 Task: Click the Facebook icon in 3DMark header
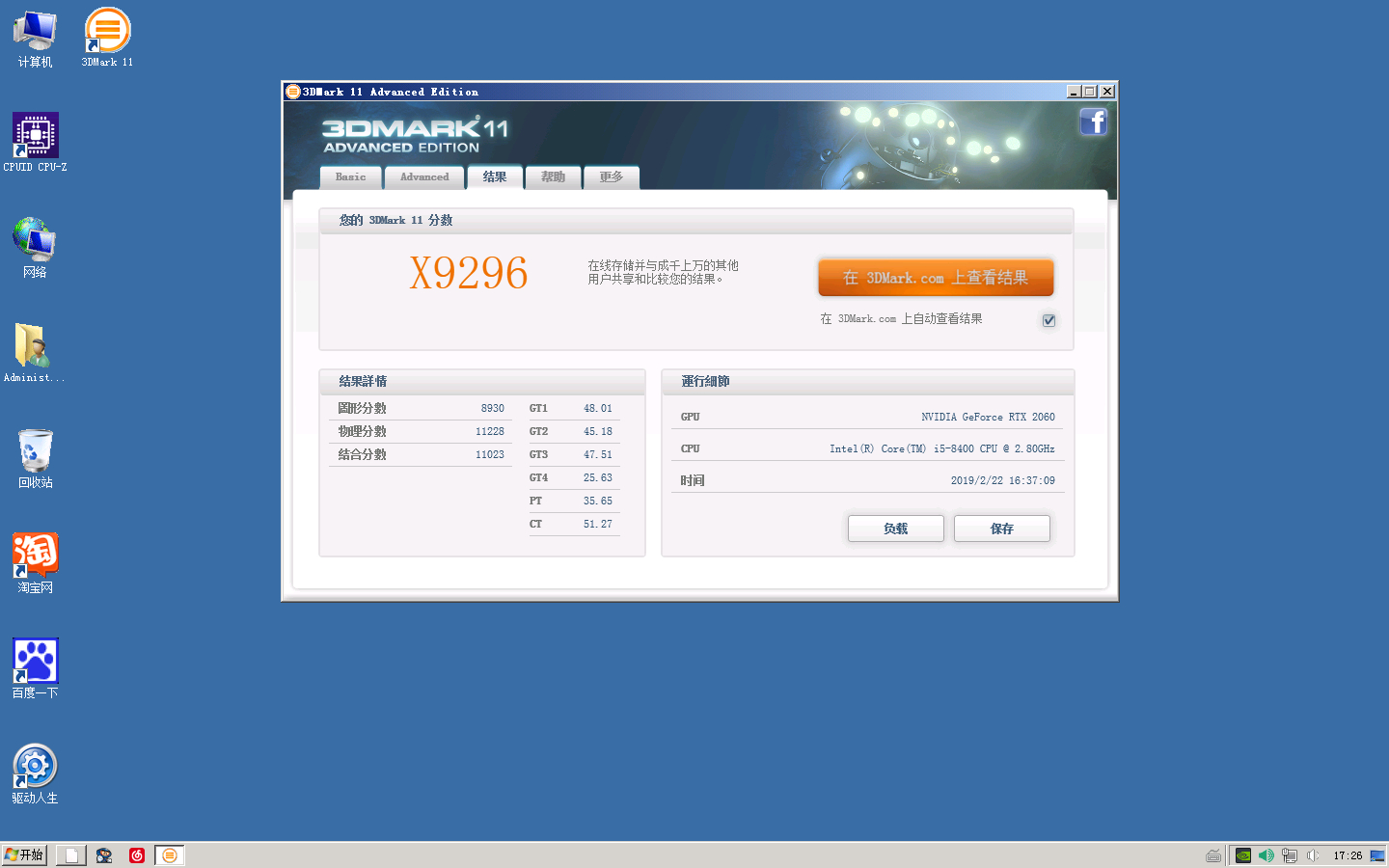pyautogui.click(x=1093, y=122)
